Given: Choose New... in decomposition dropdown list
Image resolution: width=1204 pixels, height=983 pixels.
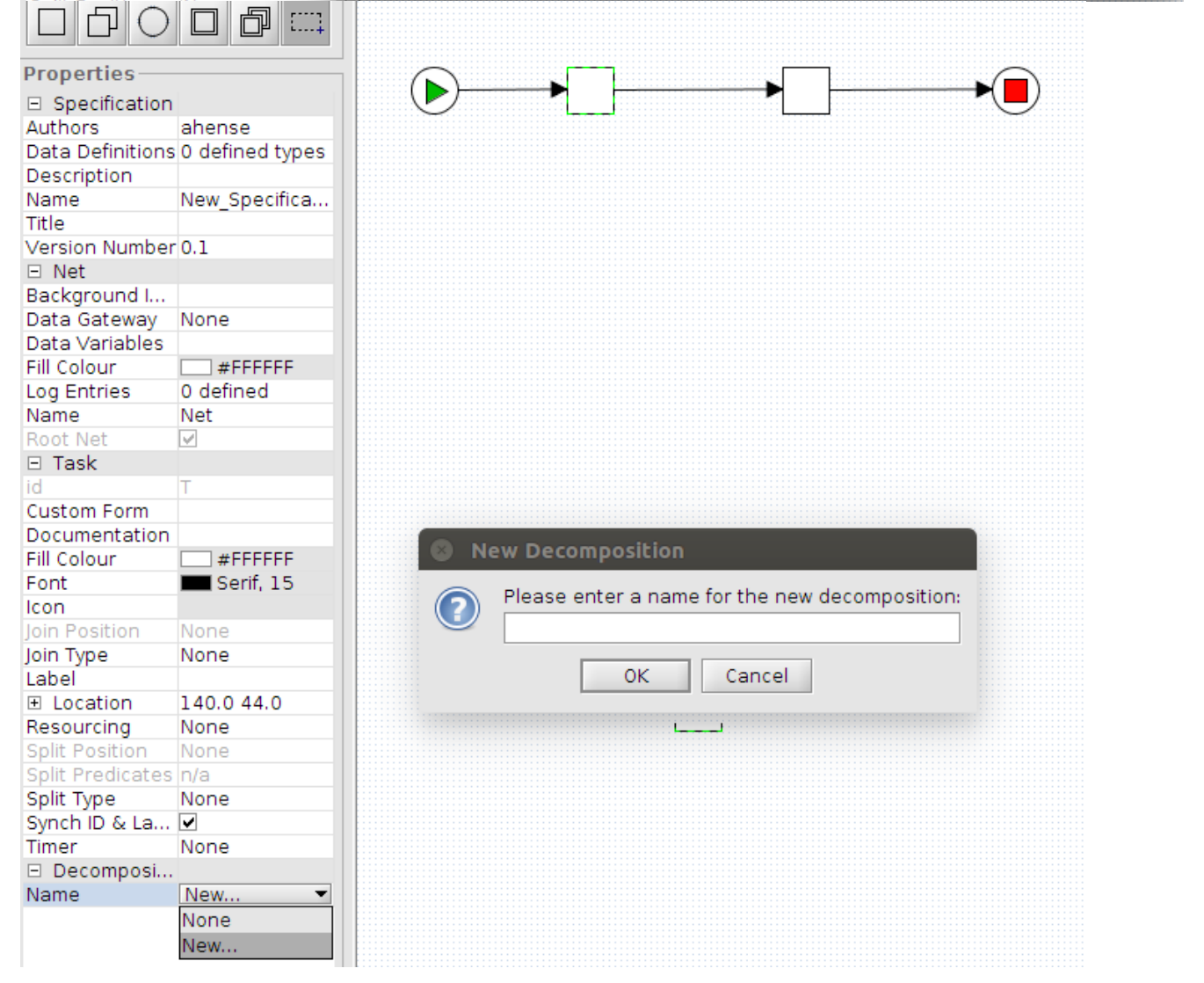Looking at the screenshot, I should [x=256, y=945].
